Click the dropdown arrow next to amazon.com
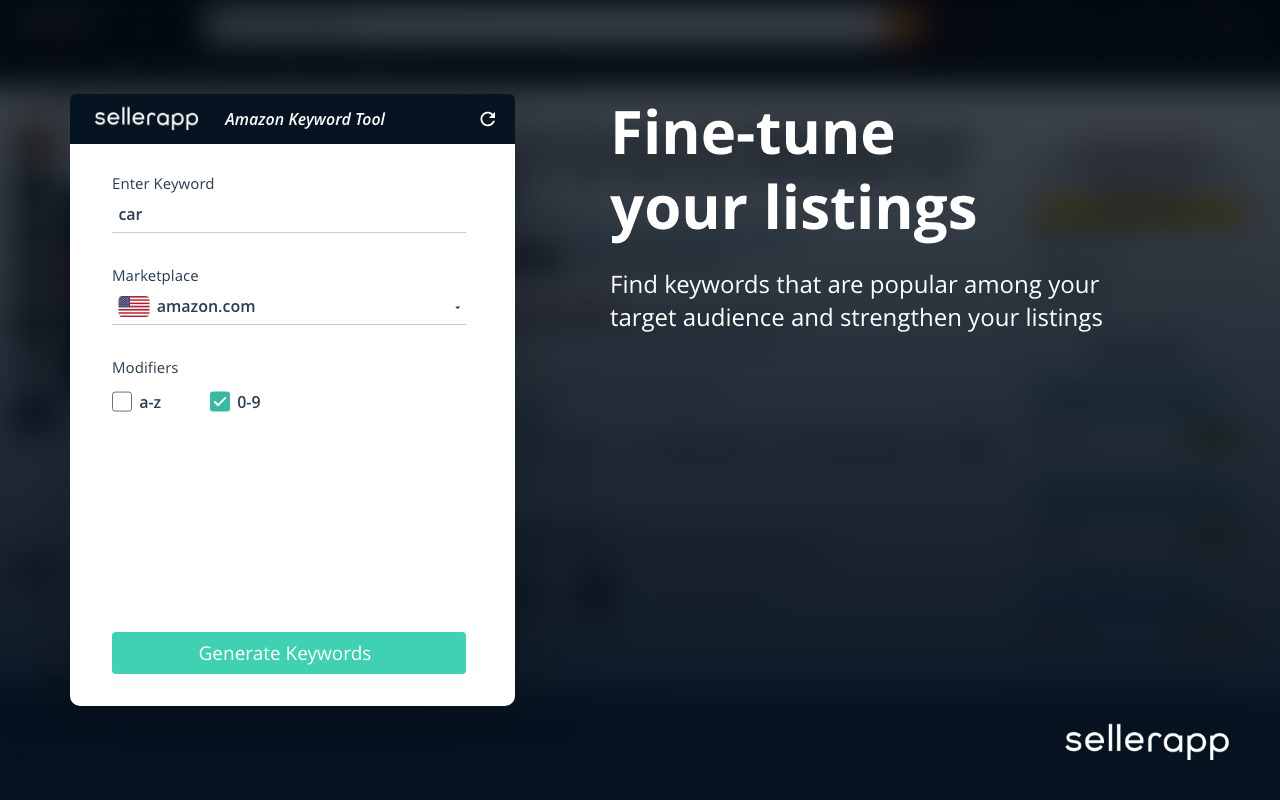Viewport: 1280px width, 800px height. (457, 307)
